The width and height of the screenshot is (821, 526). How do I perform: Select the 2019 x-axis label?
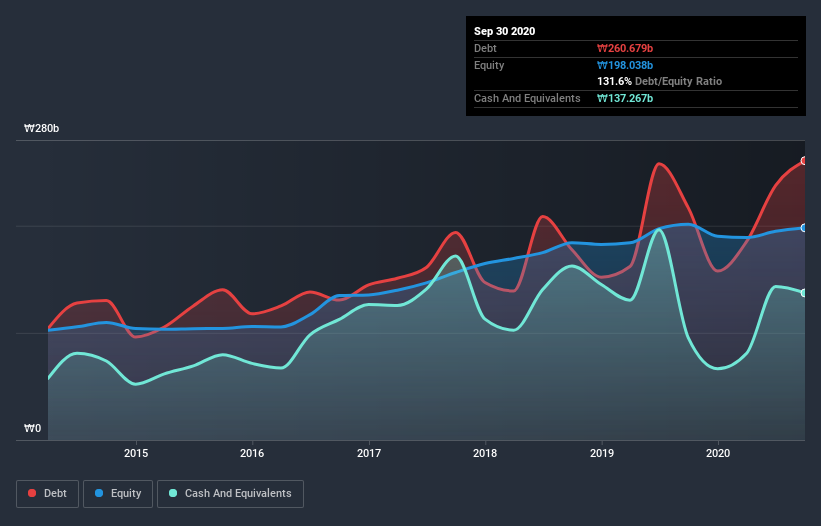(602, 453)
